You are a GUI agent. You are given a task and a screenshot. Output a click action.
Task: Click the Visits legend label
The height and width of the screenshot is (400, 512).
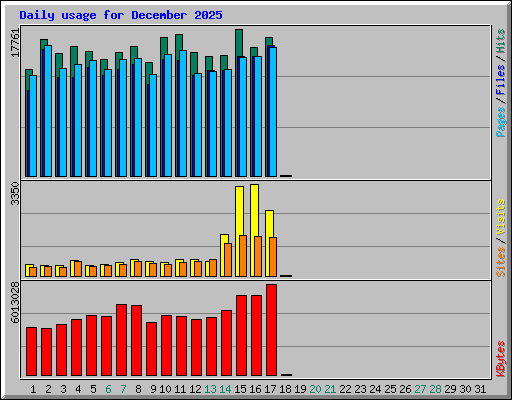point(501,218)
